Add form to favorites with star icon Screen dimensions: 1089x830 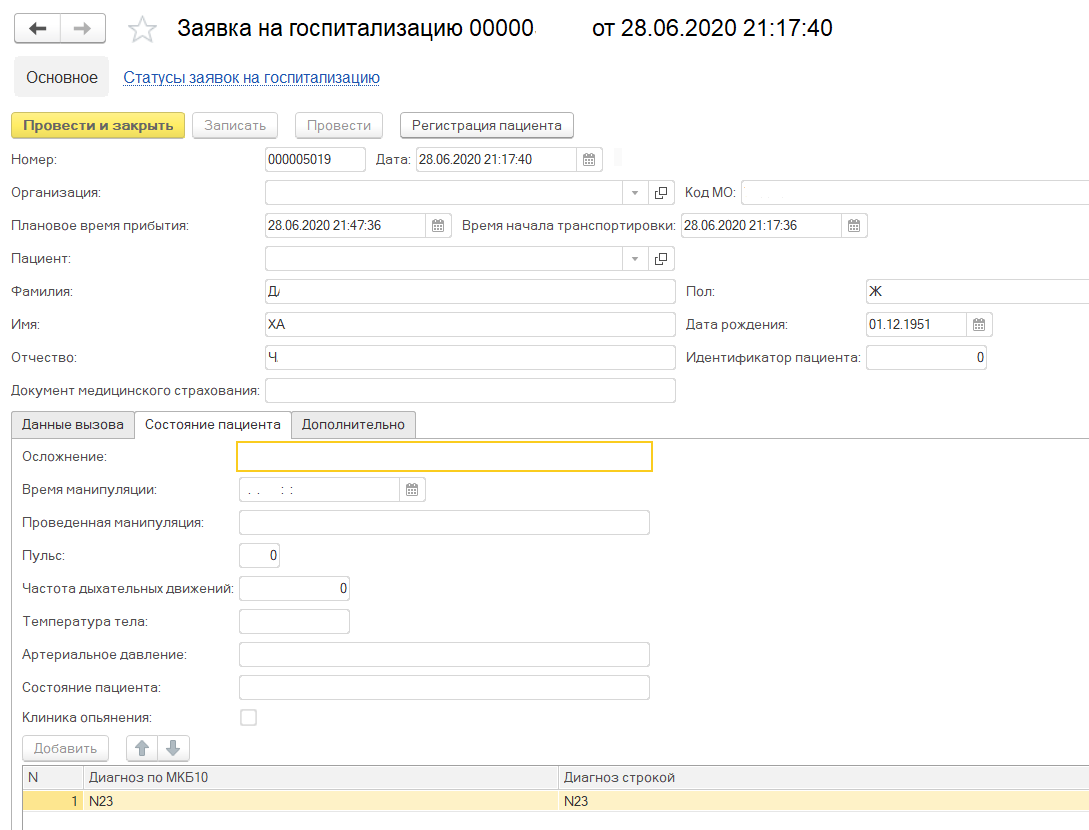click(144, 29)
